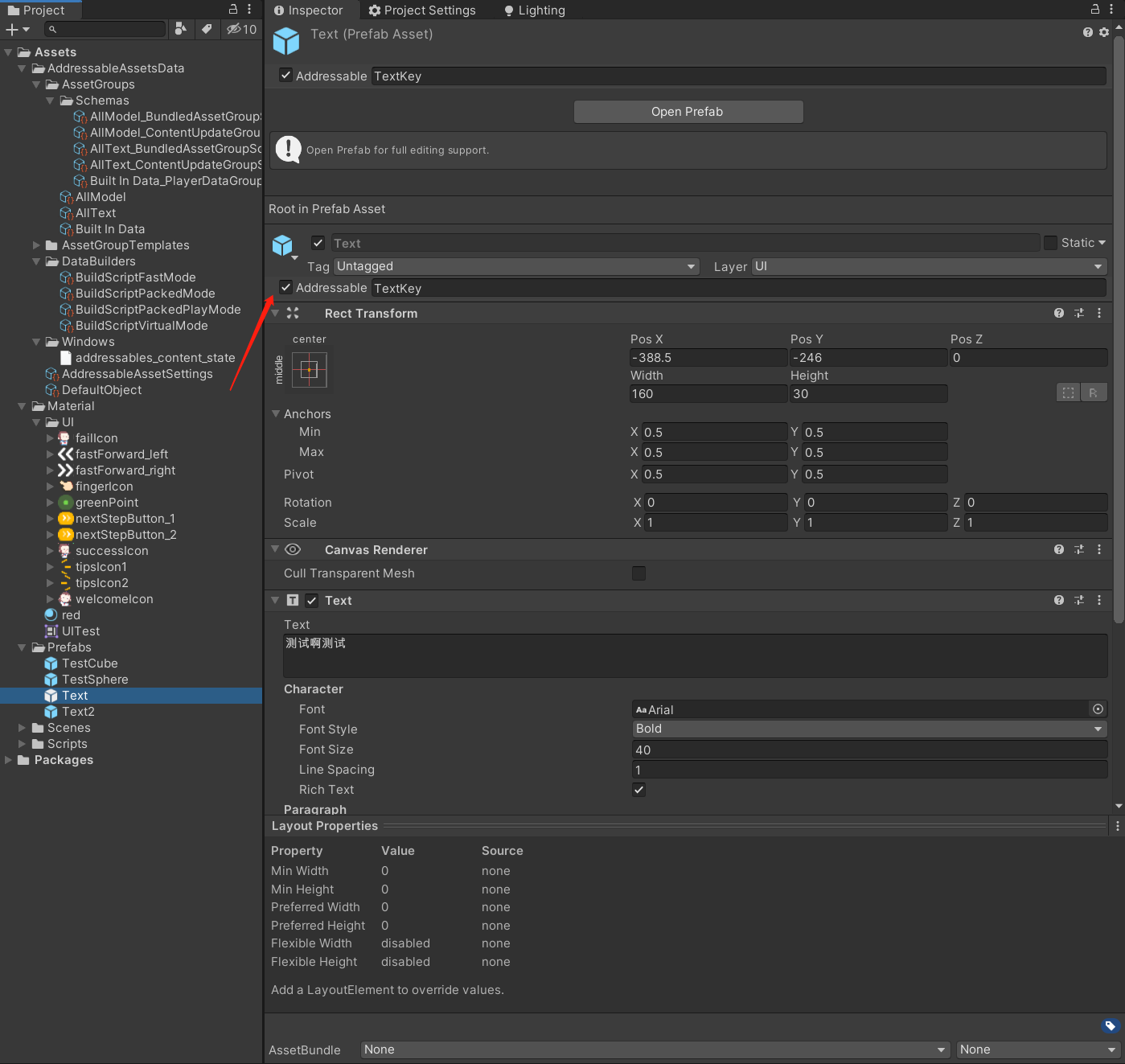Open Rect Transform presets icon
1125x1064 pixels.
click(x=1079, y=313)
